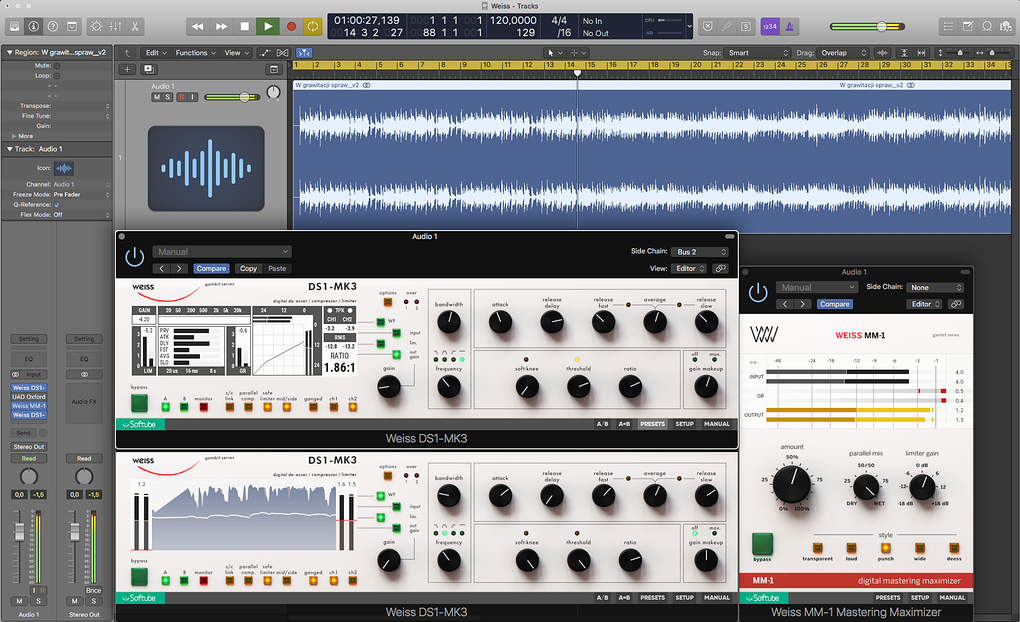This screenshot has height=622, width=1020.
Task: Turn the MM-1 amount knob
Action: point(792,485)
